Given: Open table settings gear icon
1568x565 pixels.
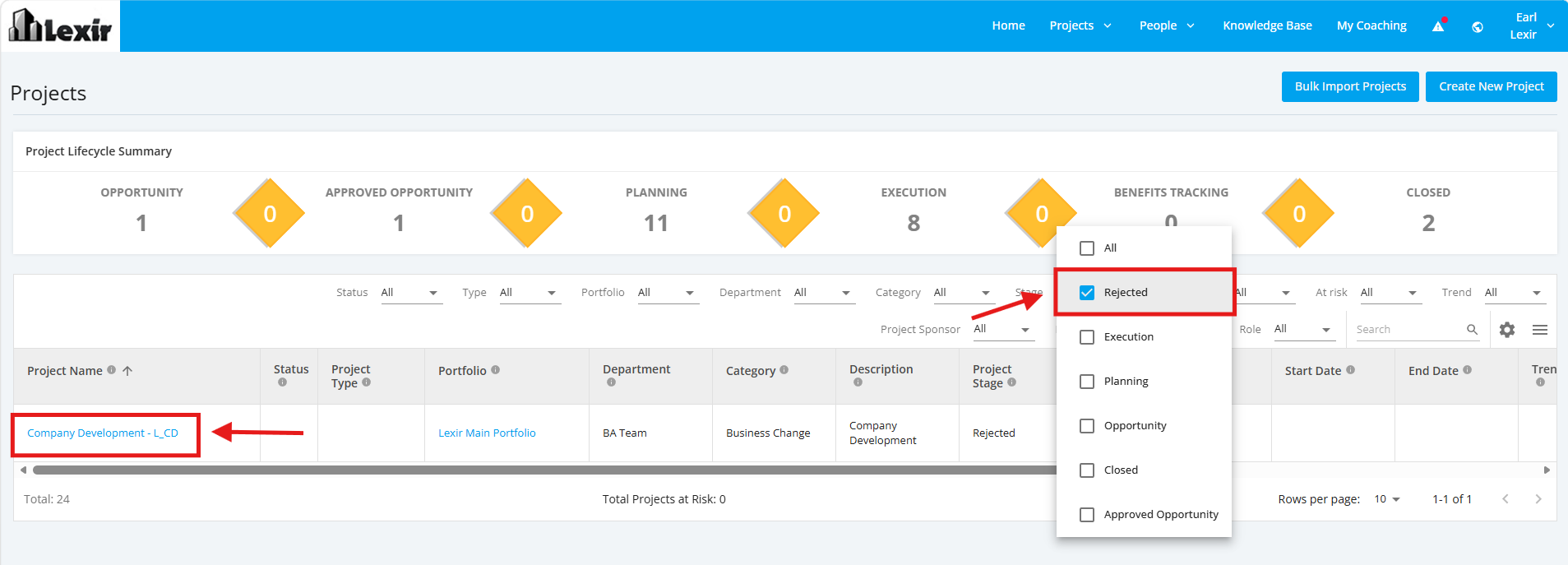Looking at the screenshot, I should pos(1507,330).
